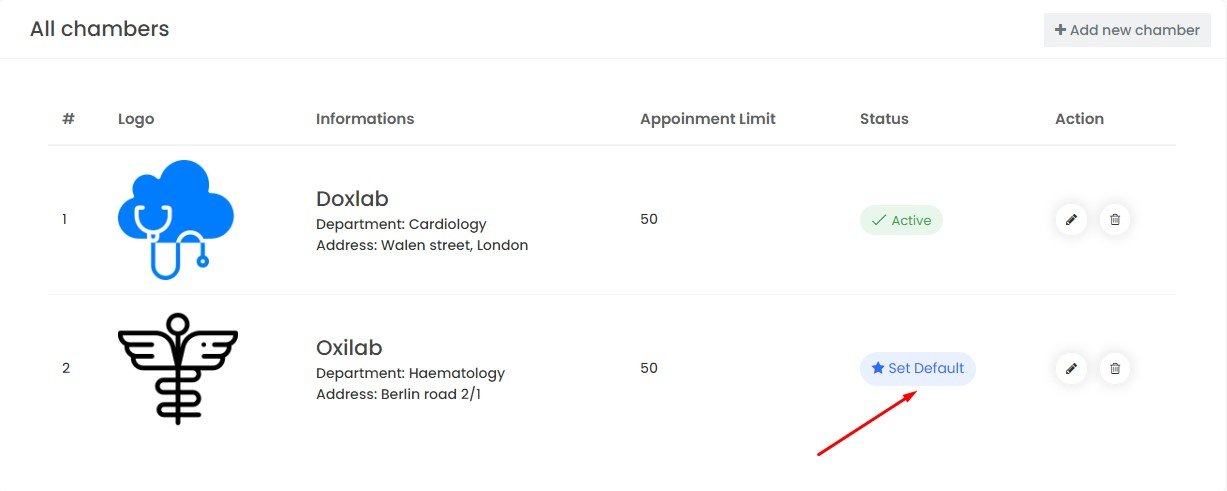
Task: Click the Appoinment Limit column header
Action: pyautogui.click(x=708, y=119)
